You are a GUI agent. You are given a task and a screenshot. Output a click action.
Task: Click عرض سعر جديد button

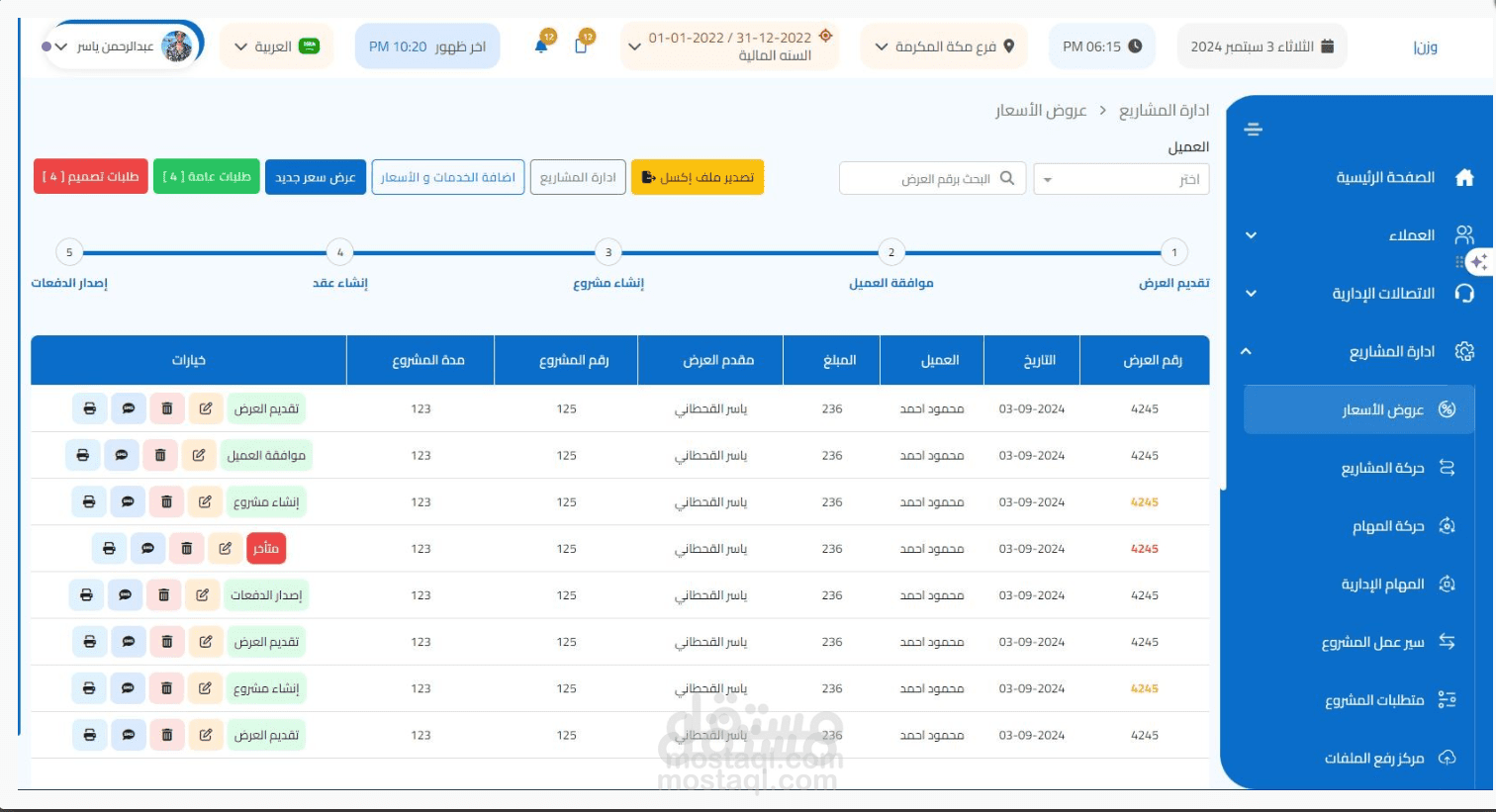point(316,177)
